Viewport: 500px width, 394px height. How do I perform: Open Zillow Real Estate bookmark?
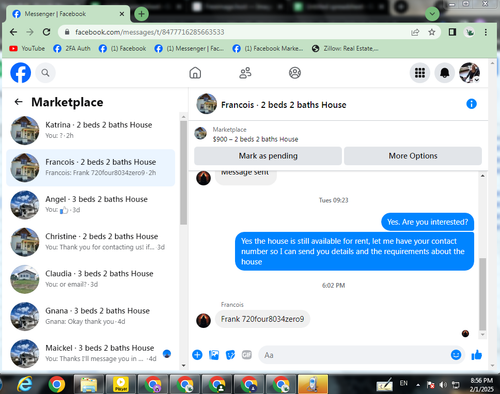[x=345, y=49]
